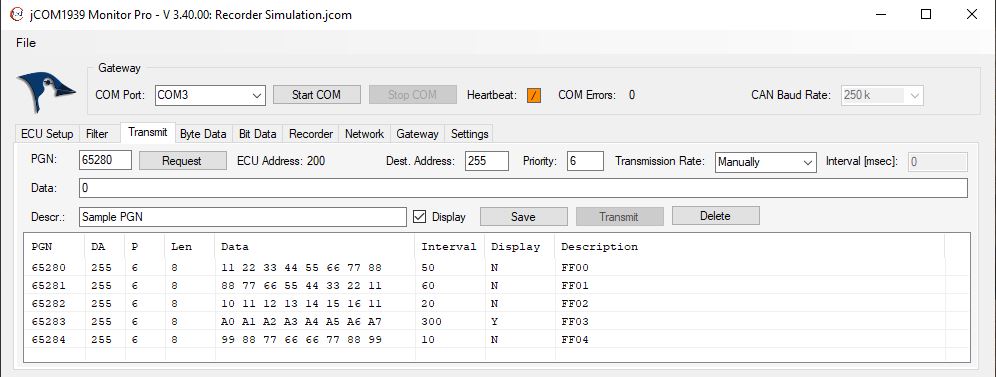Click the Descr. field with Sample PGN
This screenshot has width=996, height=377.
[243, 216]
